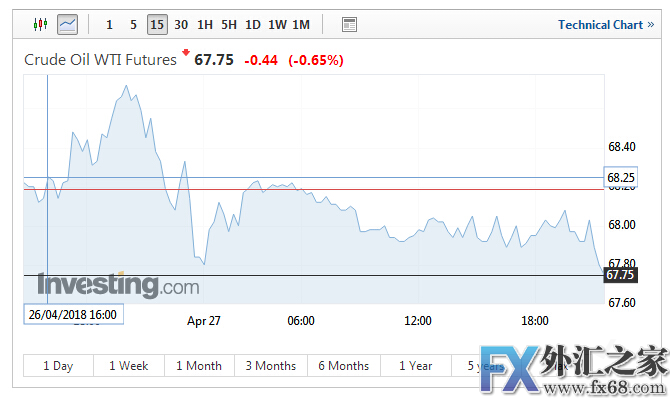This screenshot has height=399, width=670.
Task: Click the double chevron after Technical Chart
Action: click(650, 25)
